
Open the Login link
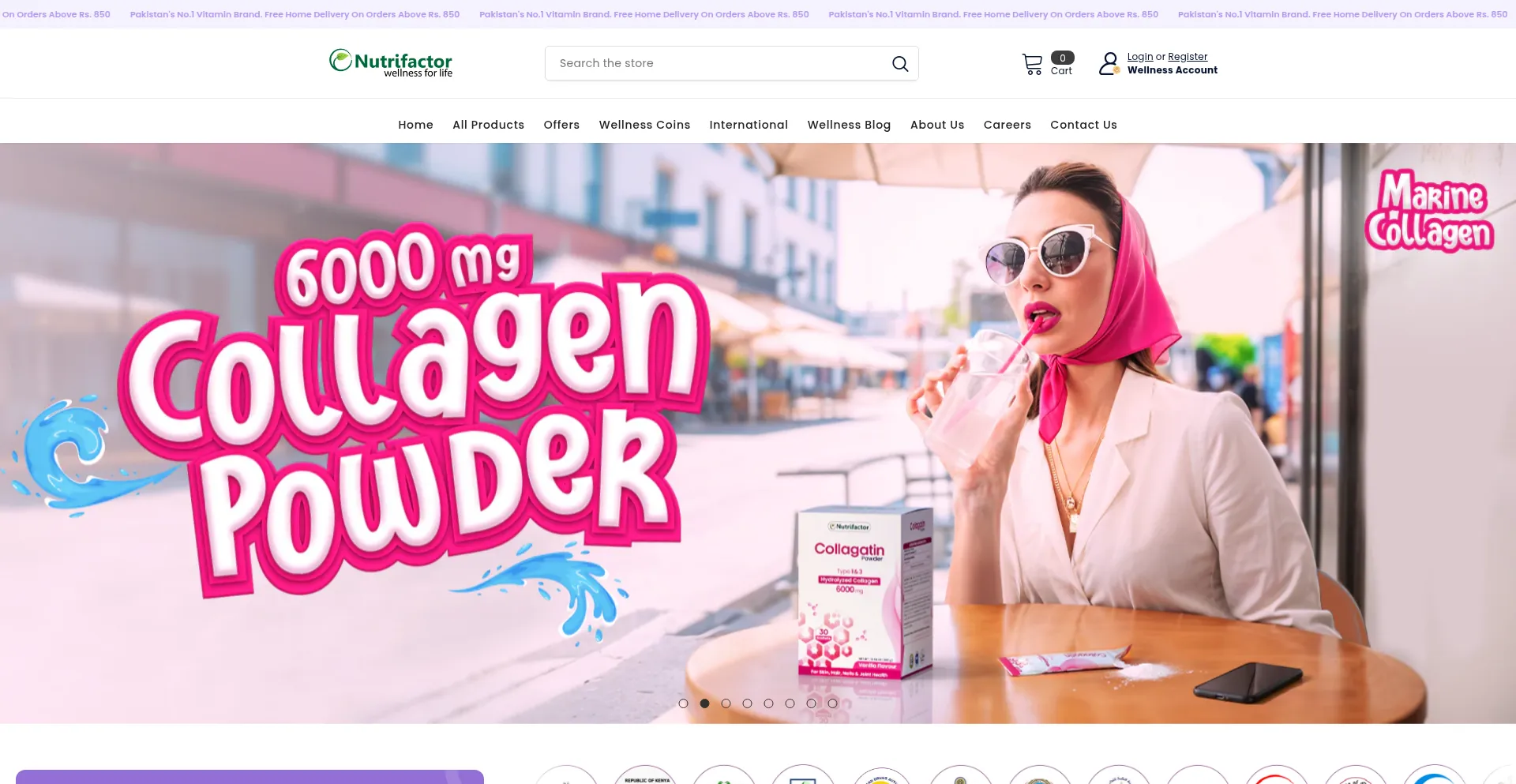coord(1140,57)
